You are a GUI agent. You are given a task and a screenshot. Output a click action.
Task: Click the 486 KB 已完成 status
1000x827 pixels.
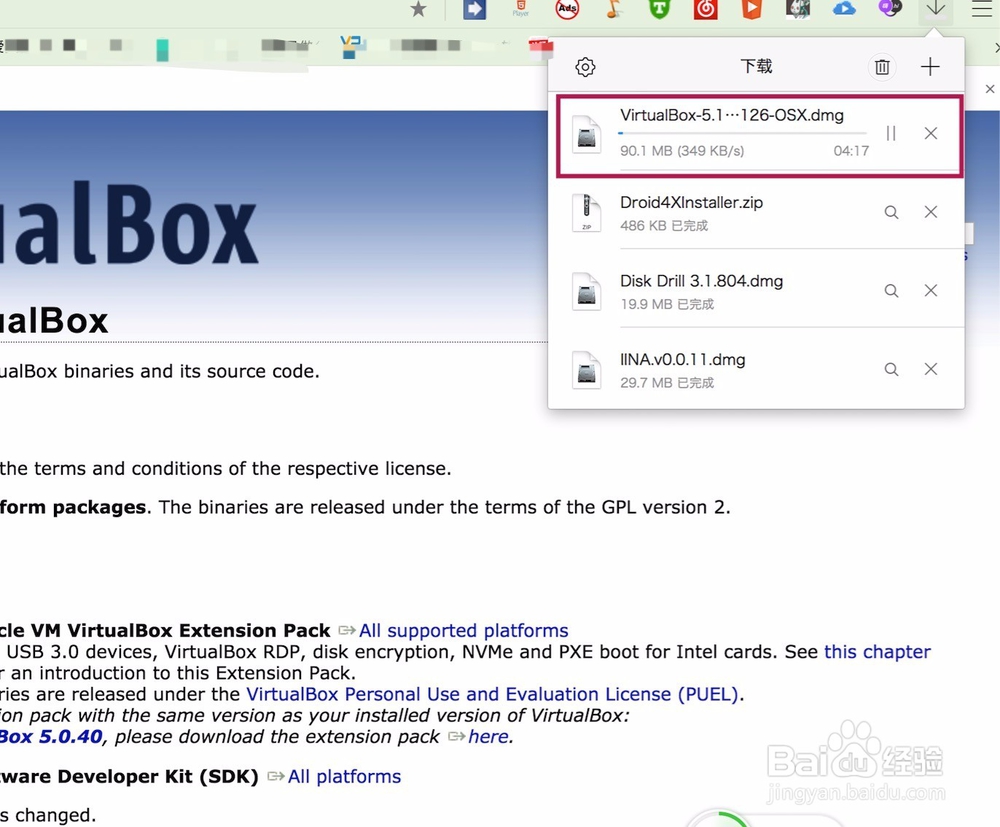pos(664,226)
